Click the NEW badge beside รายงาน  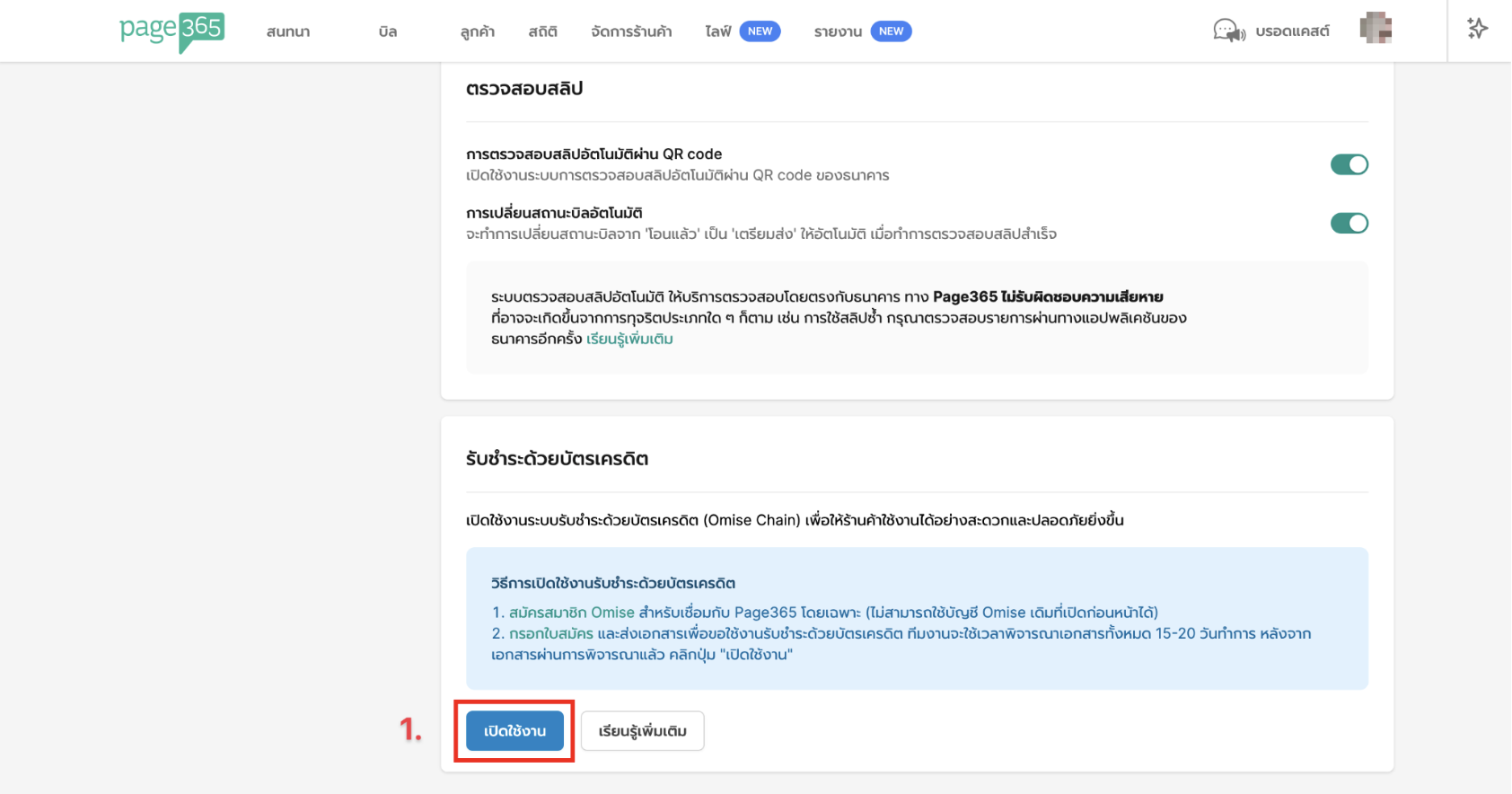891,31
